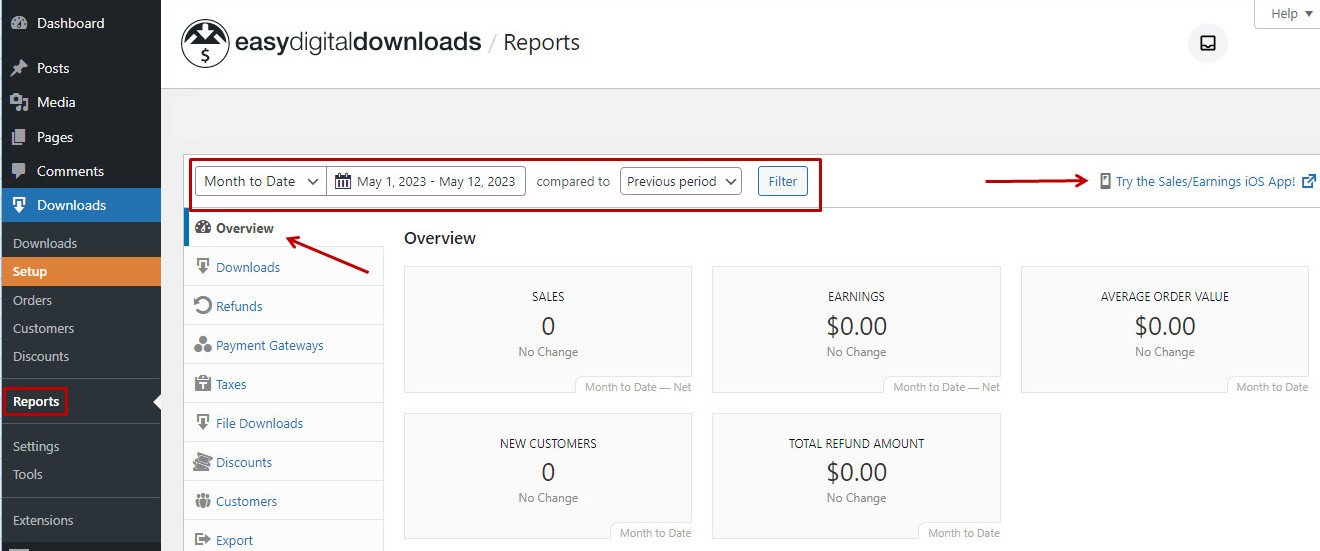The height and width of the screenshot is (551, 1320).
Task: Open the Previous period comparison dropdown
Action: coord(681,181)
